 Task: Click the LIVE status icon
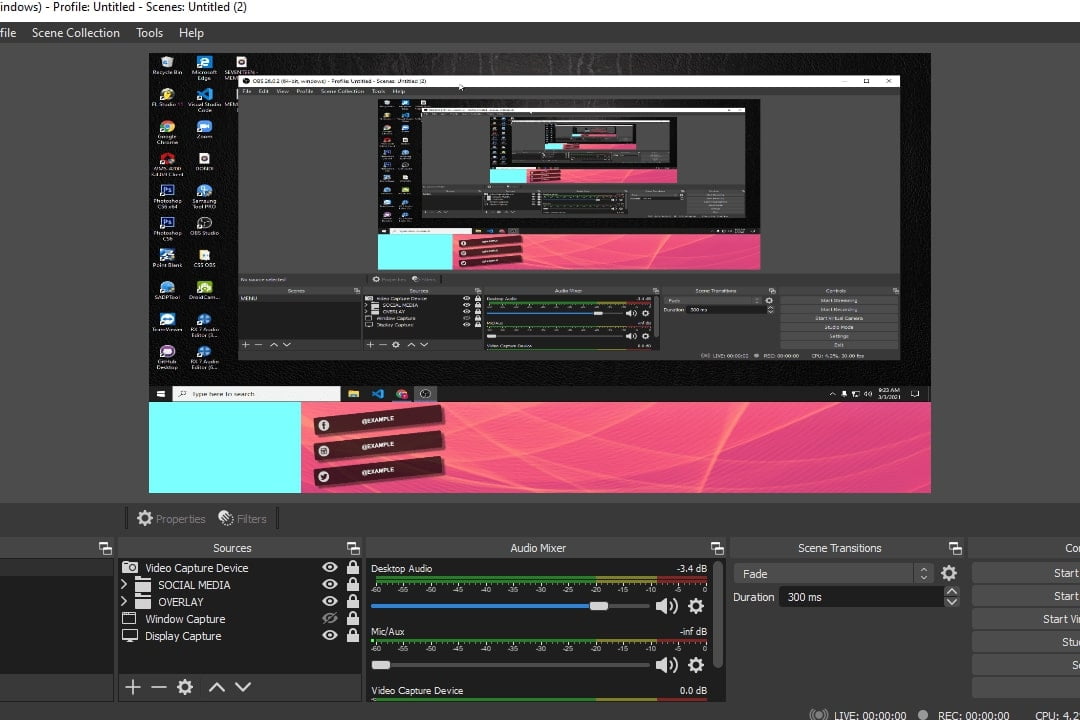pos(818,714)
